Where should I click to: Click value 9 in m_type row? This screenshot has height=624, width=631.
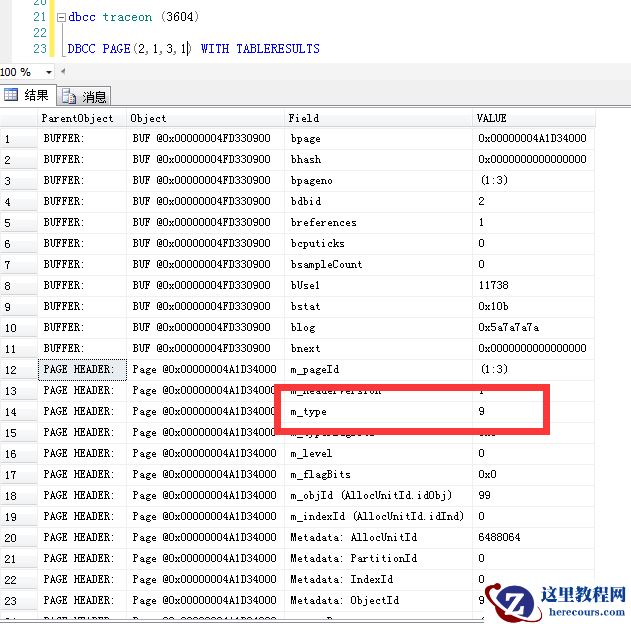(x=533, y=412)
